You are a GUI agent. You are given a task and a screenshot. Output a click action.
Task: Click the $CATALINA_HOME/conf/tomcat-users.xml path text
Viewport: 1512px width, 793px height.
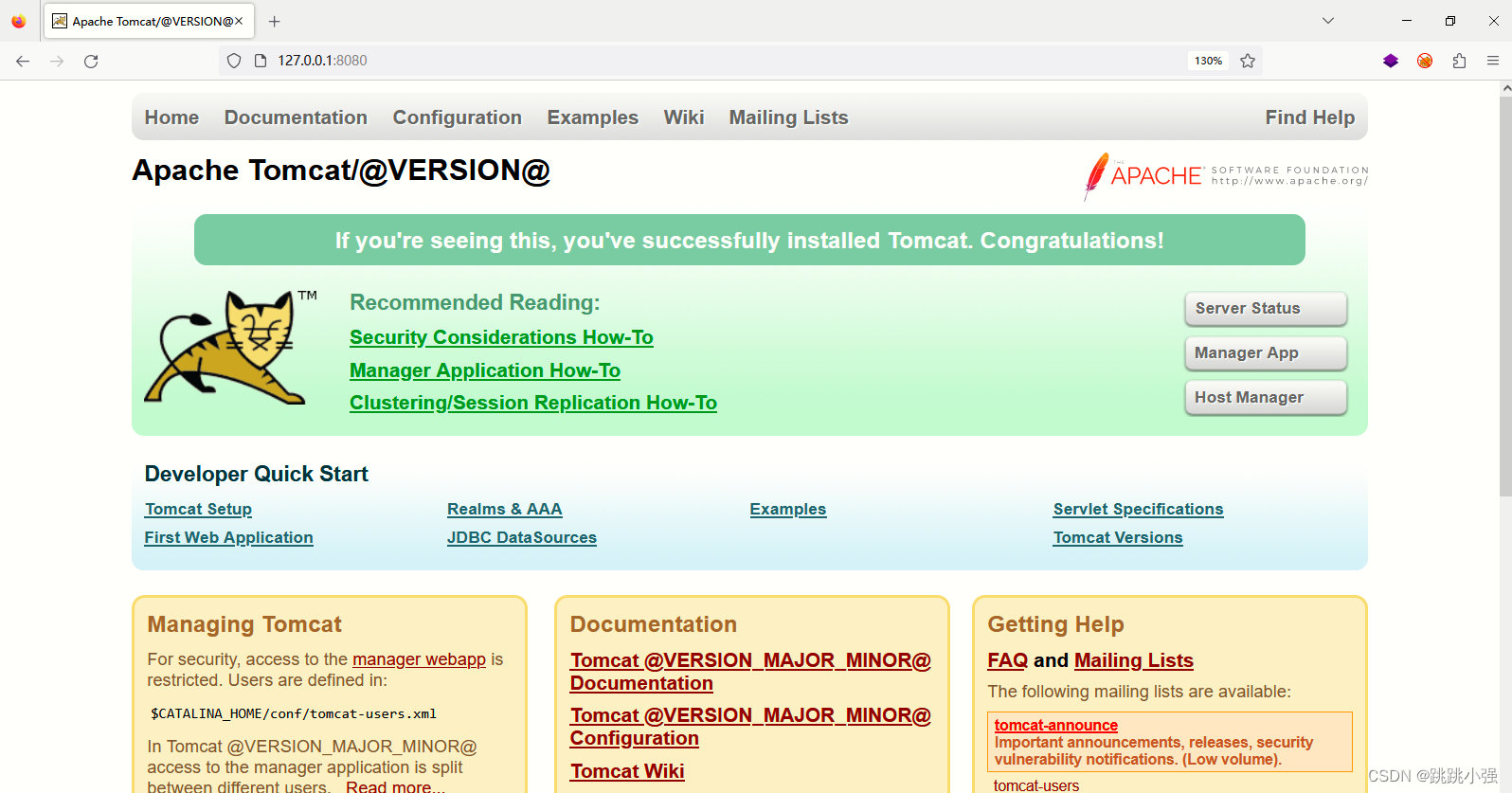294,714
